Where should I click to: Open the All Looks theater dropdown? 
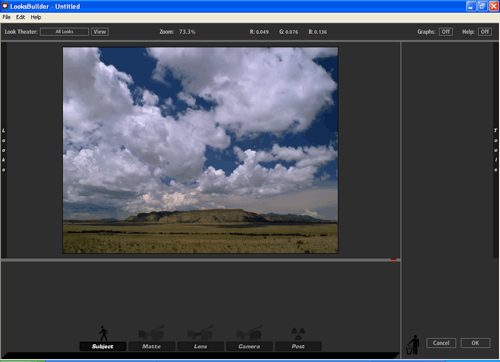[64, 32]
